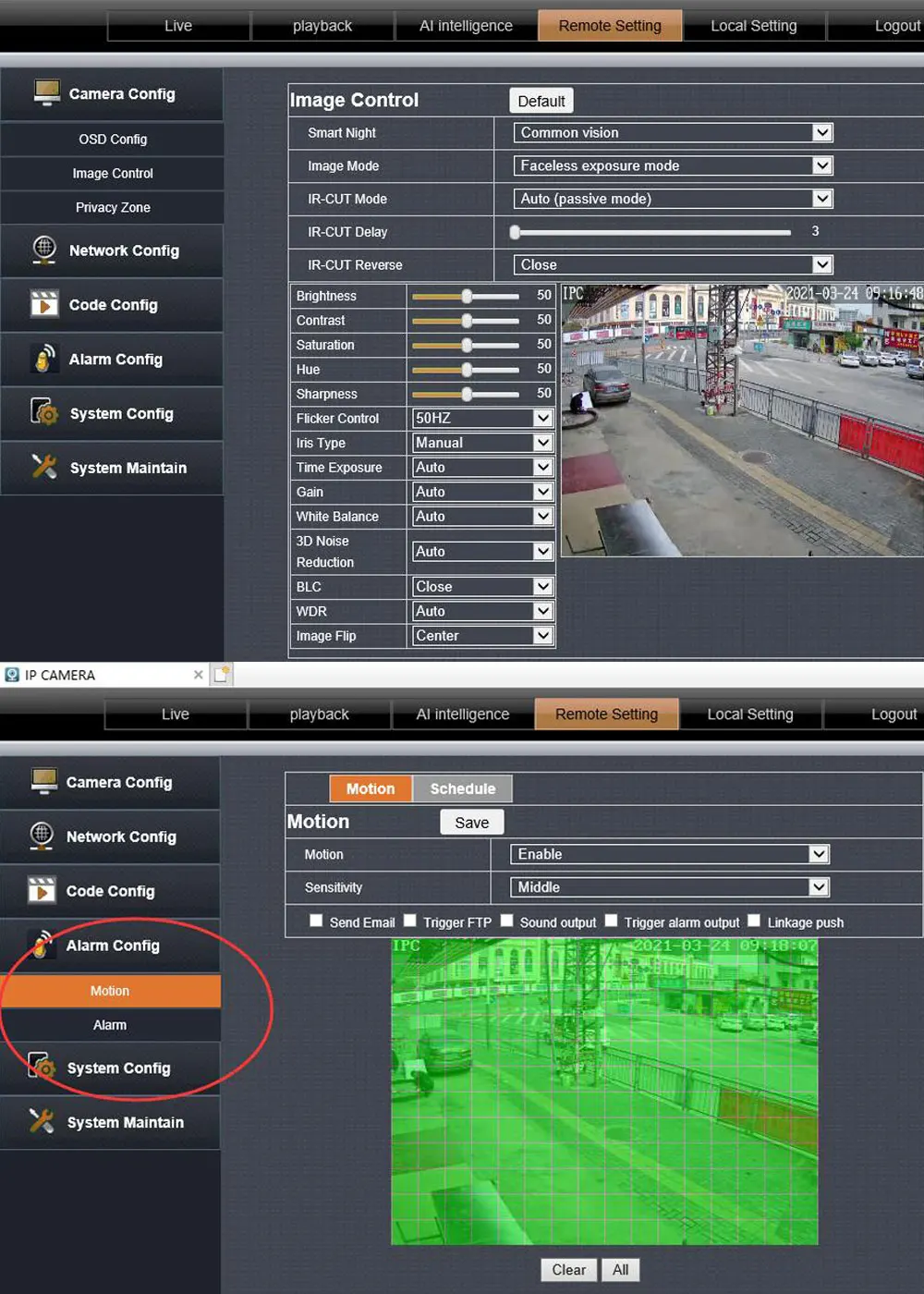Adjust the Contrast slider
This screenshot has width=924, height=1294.
[x=466, y=321]
